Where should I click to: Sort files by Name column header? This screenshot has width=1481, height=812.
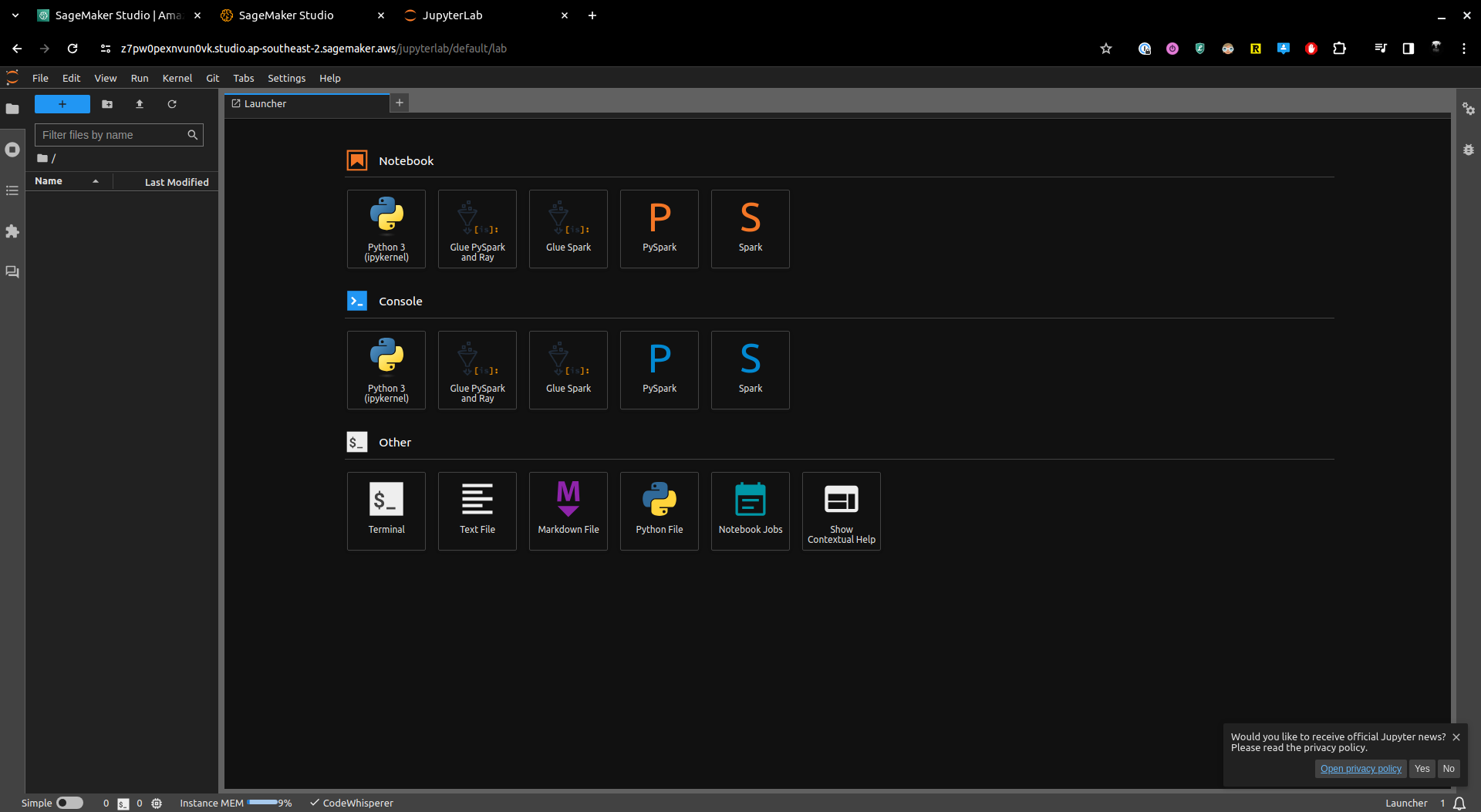49,181
